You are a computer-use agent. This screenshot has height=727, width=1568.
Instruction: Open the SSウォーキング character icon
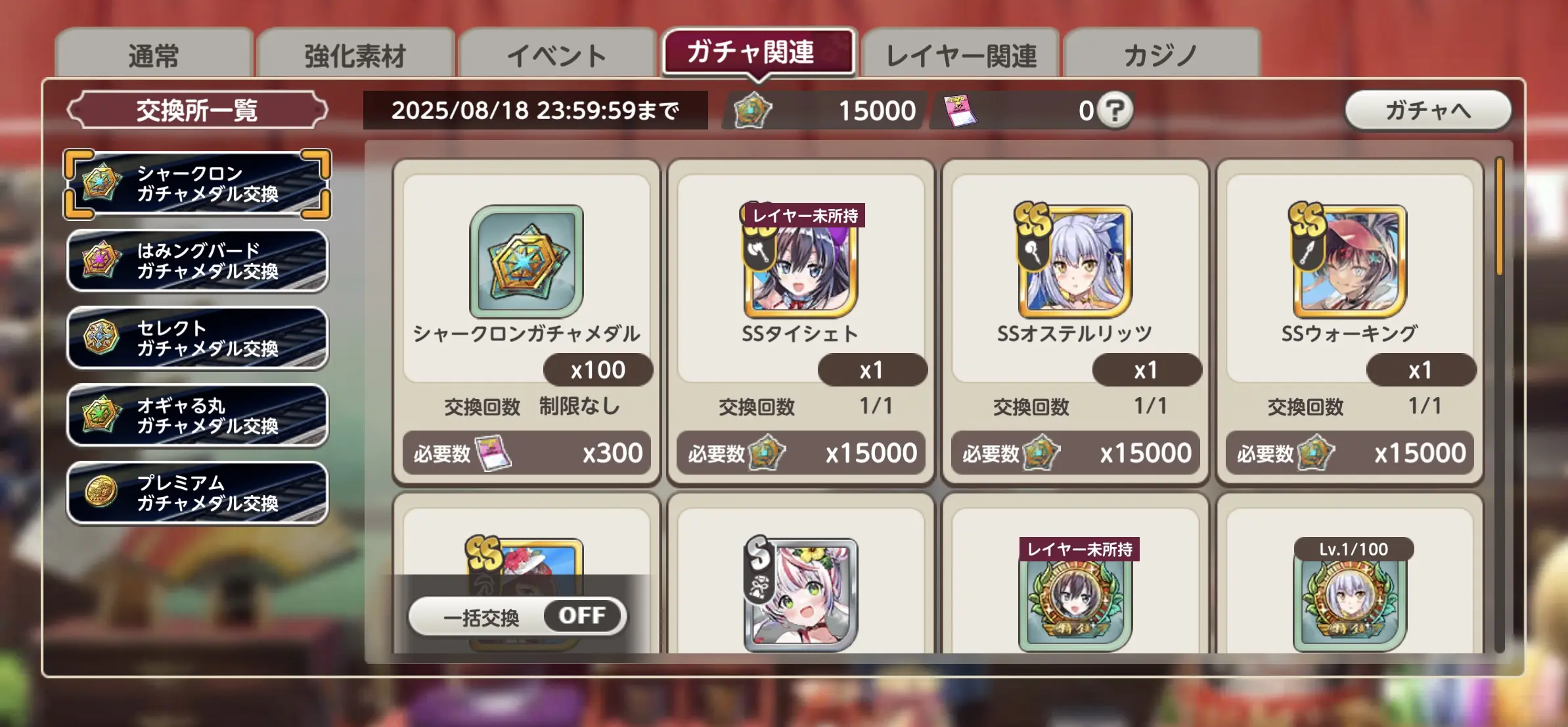pyautogui.click(x=1349, y=262)
